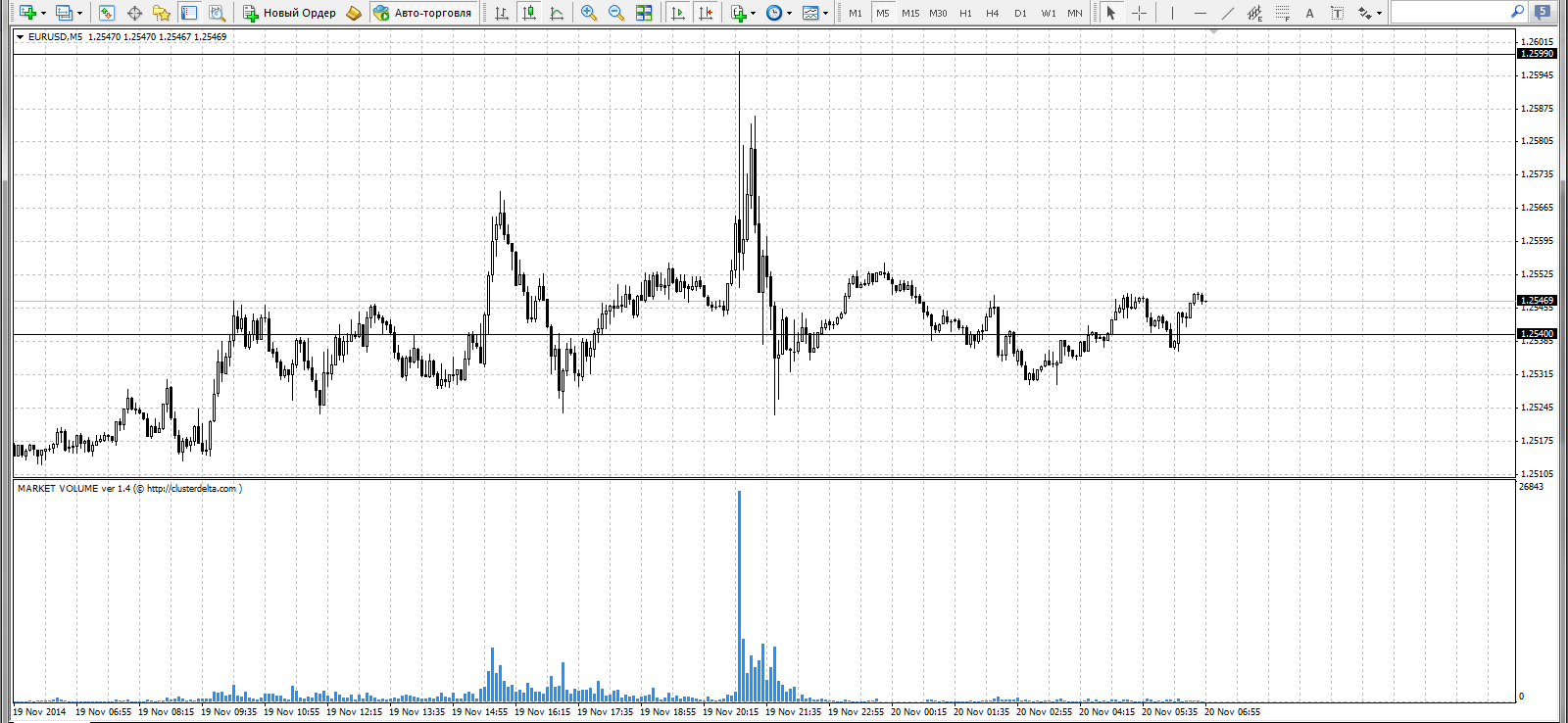Viewport: 1568px width, 723px height.
Task: Switch to the M15 timeframe
Action: click(x=910, y=13)
